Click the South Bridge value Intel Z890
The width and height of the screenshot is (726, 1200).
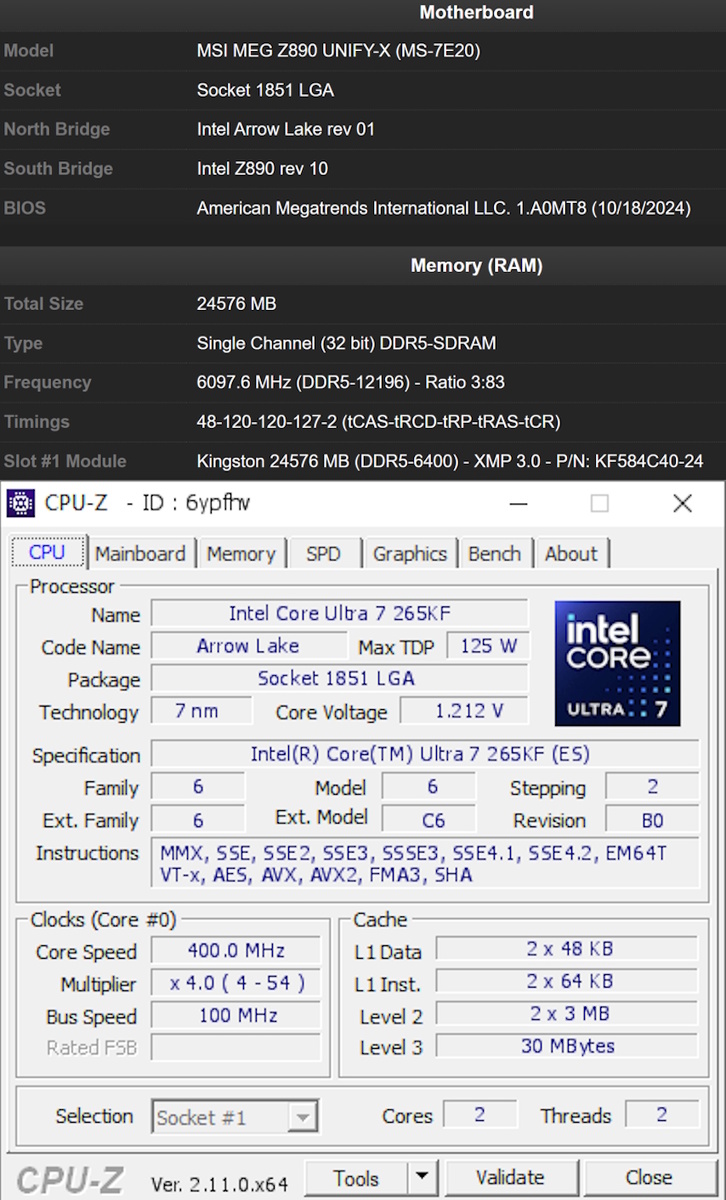(x=262, y=168)
